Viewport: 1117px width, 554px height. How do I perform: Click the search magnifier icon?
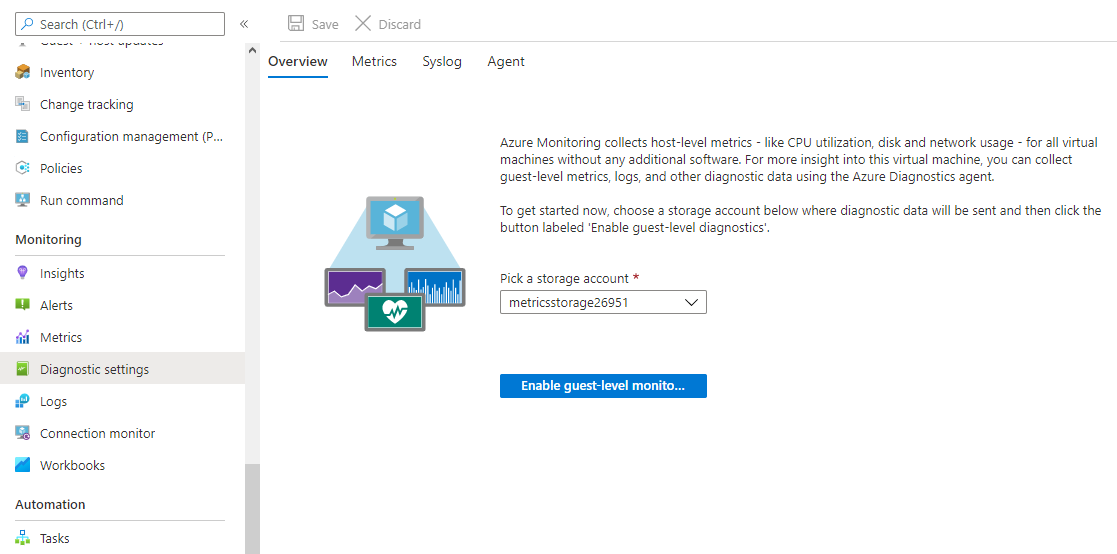(28, 24)
